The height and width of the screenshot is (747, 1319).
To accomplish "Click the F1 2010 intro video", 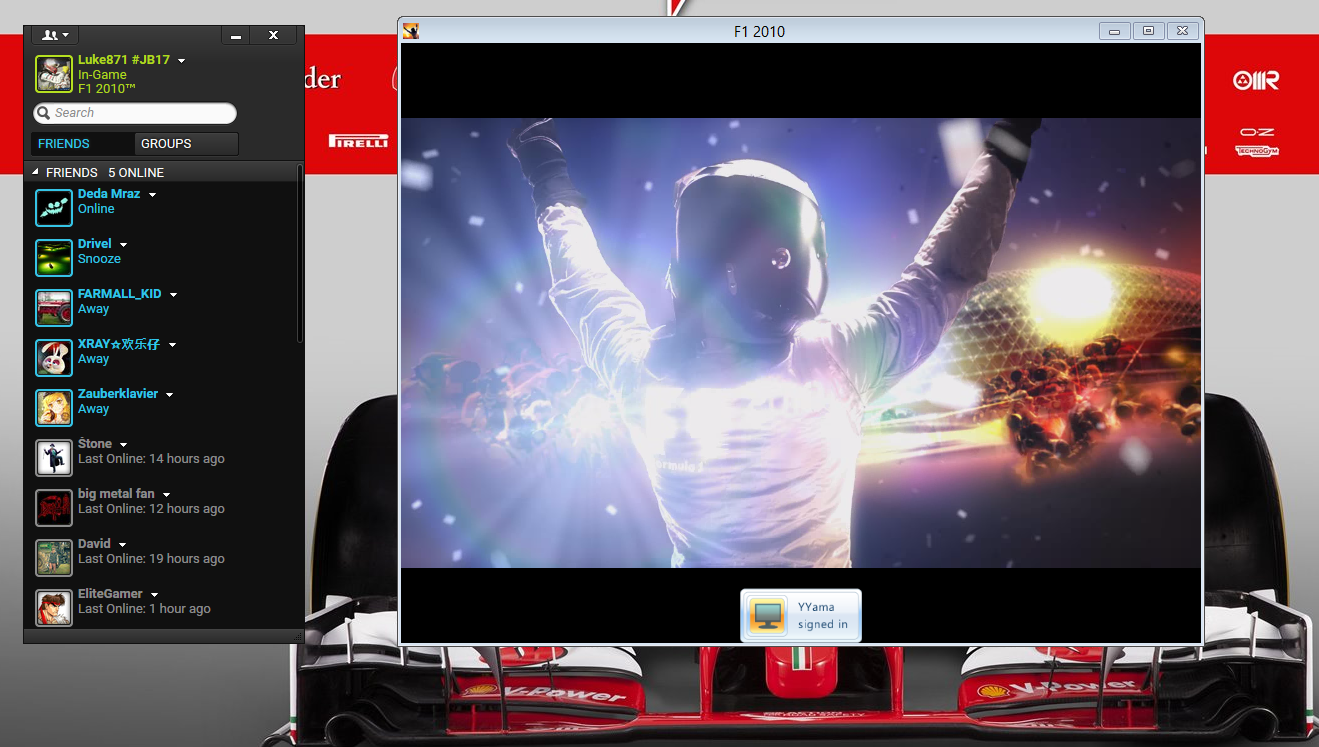I will point(801,343).
